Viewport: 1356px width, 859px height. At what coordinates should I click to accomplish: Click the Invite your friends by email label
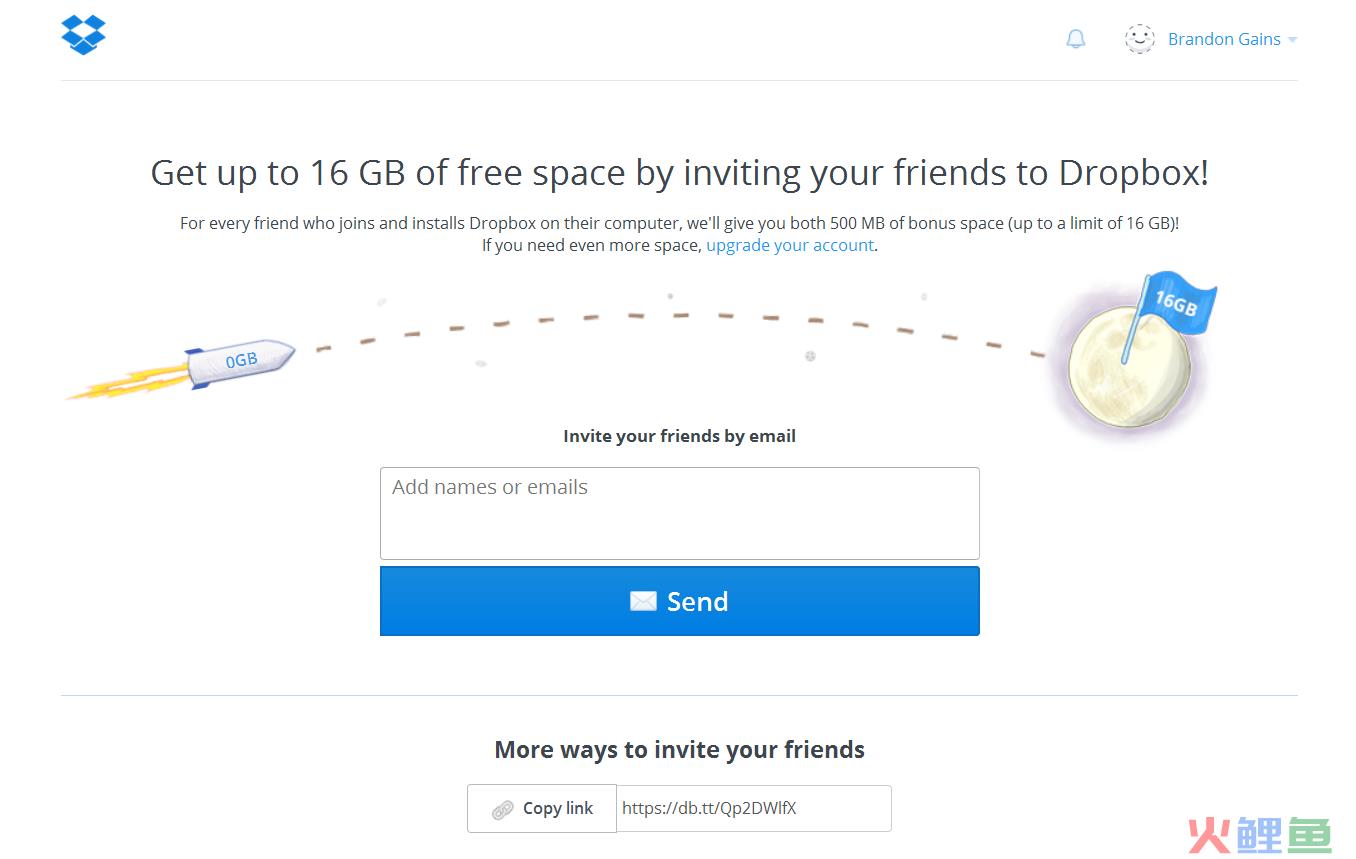(x=680, y=436)
